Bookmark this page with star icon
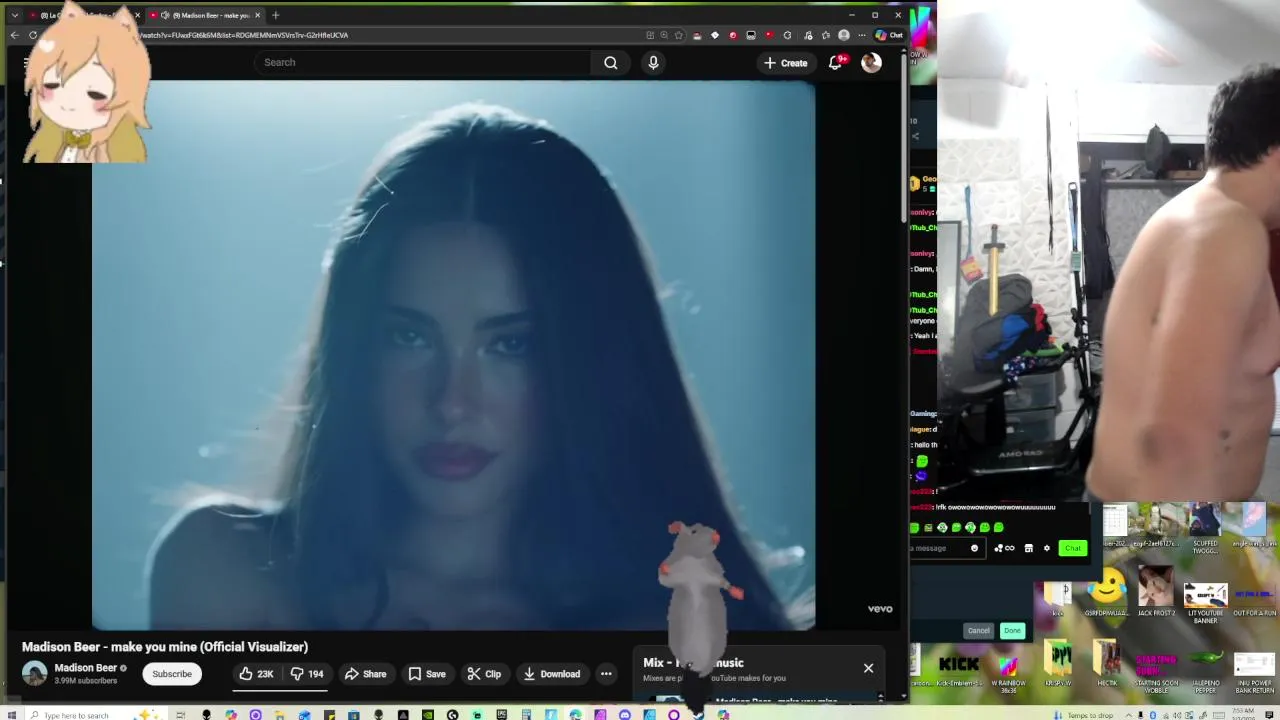This screenshot has width=1280, height=720. 679,35
